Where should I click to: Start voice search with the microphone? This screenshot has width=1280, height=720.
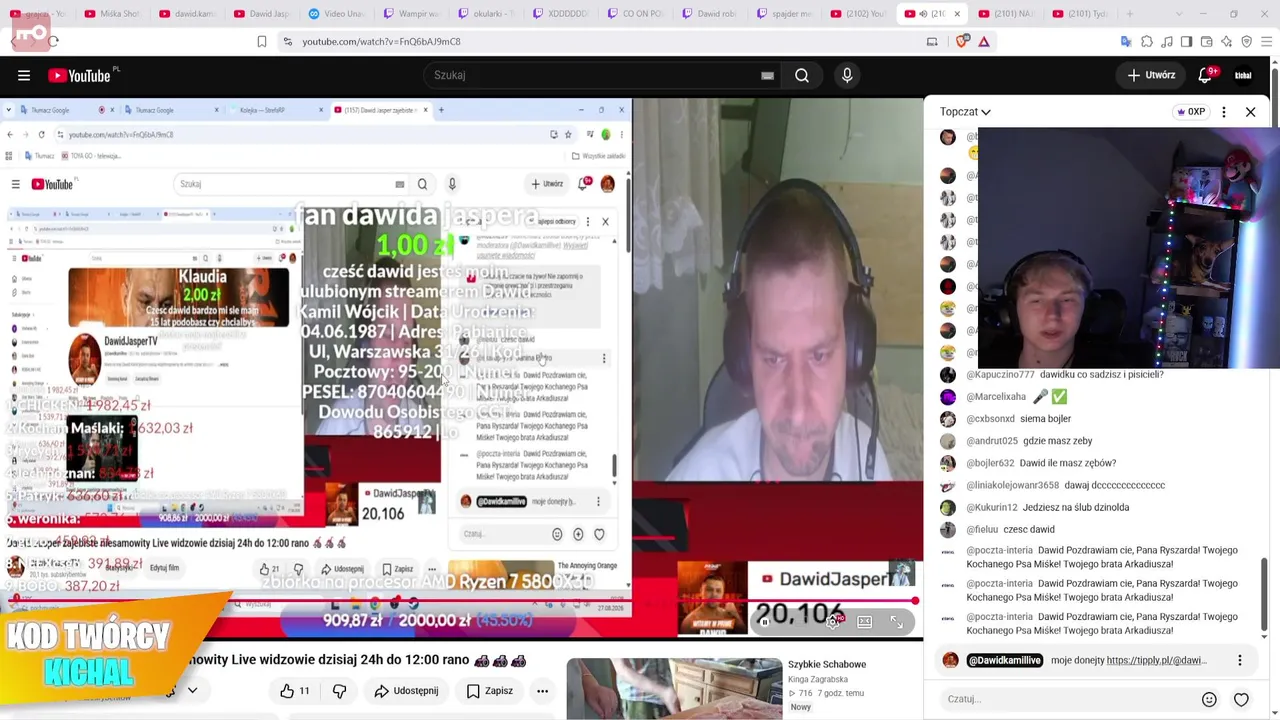[847, 75]
